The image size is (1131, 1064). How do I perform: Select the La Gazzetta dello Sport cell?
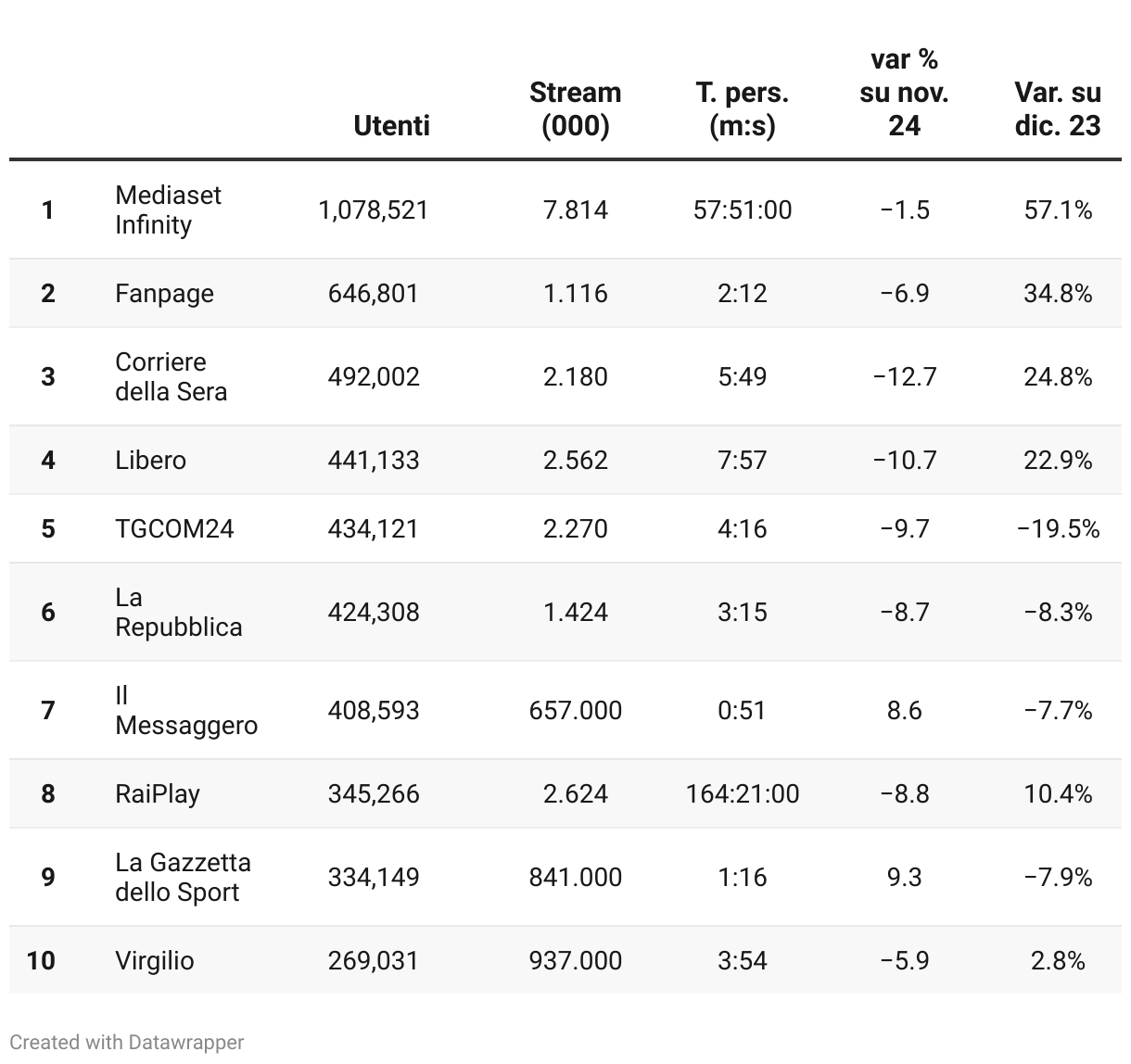pos(183,877)
